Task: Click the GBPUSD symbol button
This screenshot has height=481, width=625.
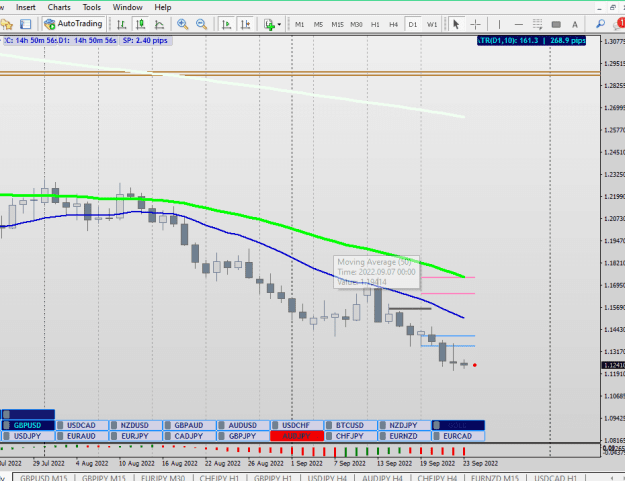Action: [x=28, y=425]
